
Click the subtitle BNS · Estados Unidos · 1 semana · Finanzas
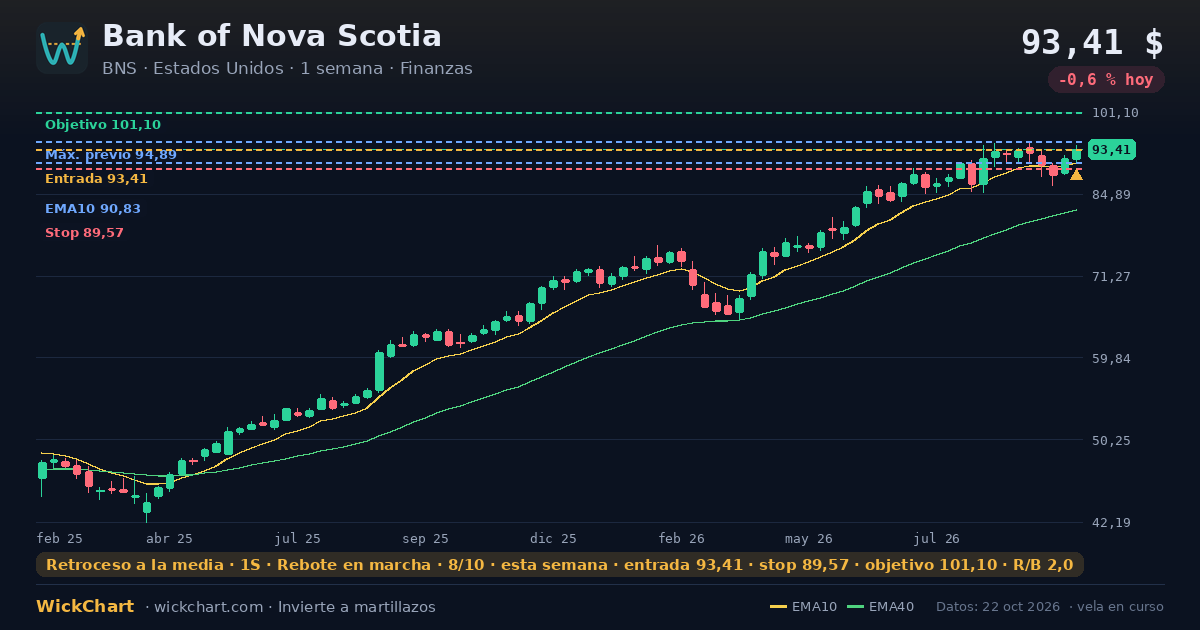pos(287,69)
